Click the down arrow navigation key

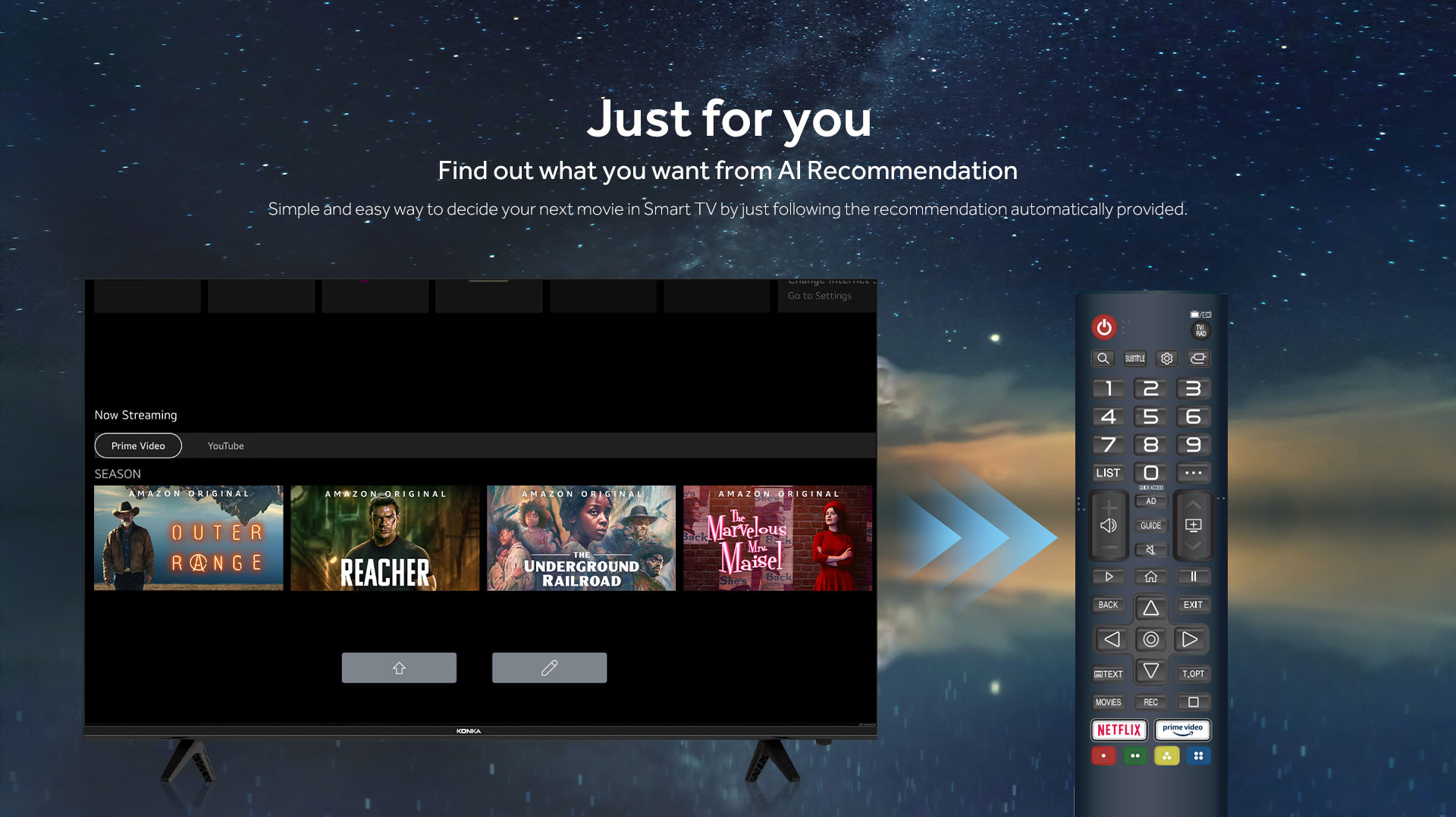1151,671
